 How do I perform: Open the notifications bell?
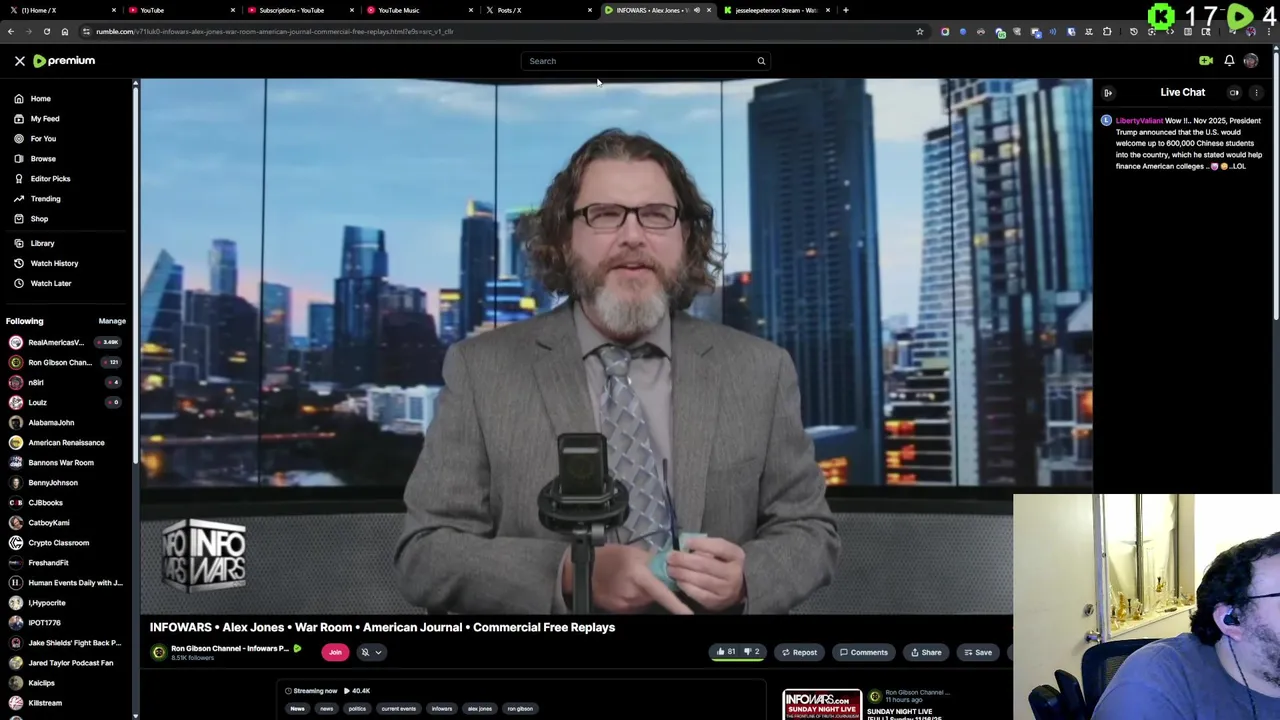point(1229,61)
